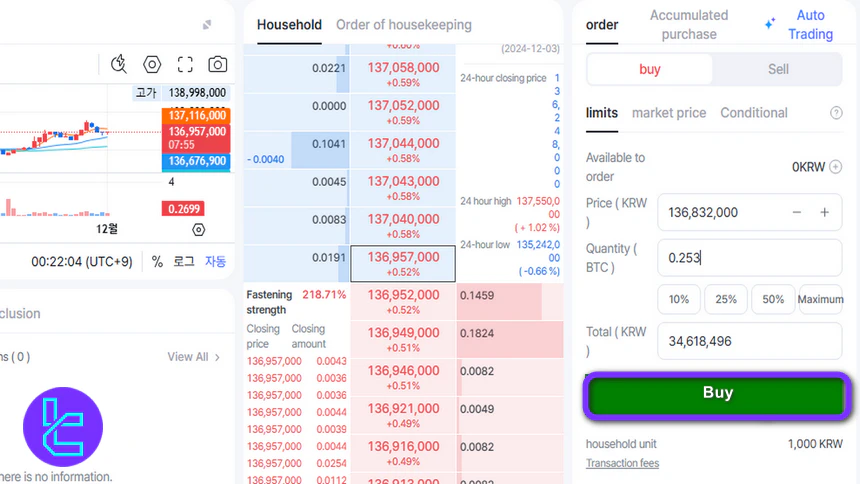
Task: Open axis settings icon beside 12월
Action: pyautogui.click(x=199, y=229)
